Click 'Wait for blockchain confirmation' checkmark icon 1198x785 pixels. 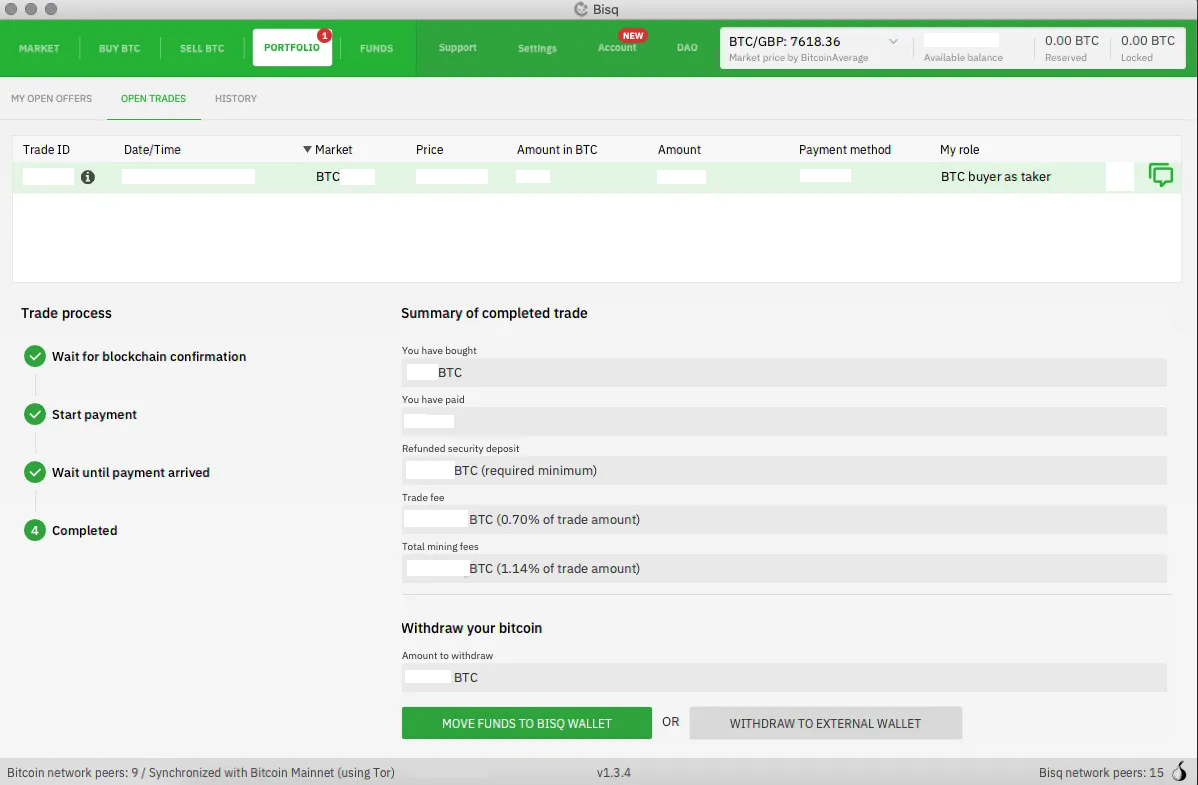coord(35,356)
